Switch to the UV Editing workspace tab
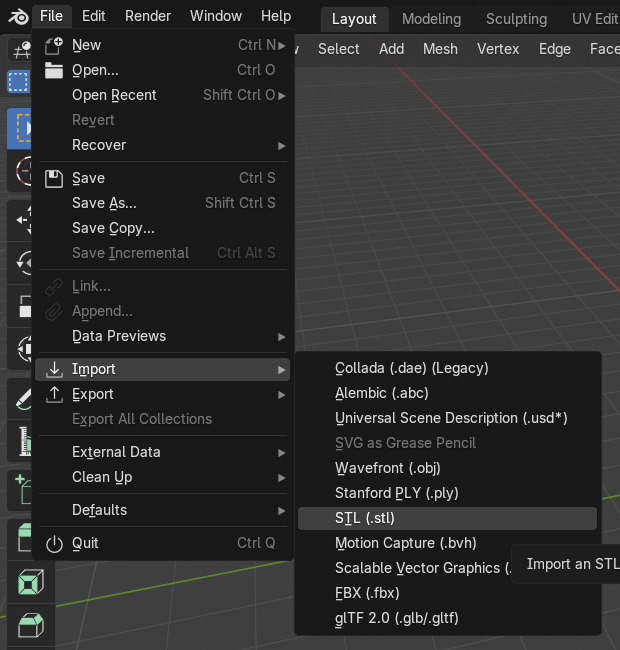This screenshot has height=650, width=620. click(595, 19)
